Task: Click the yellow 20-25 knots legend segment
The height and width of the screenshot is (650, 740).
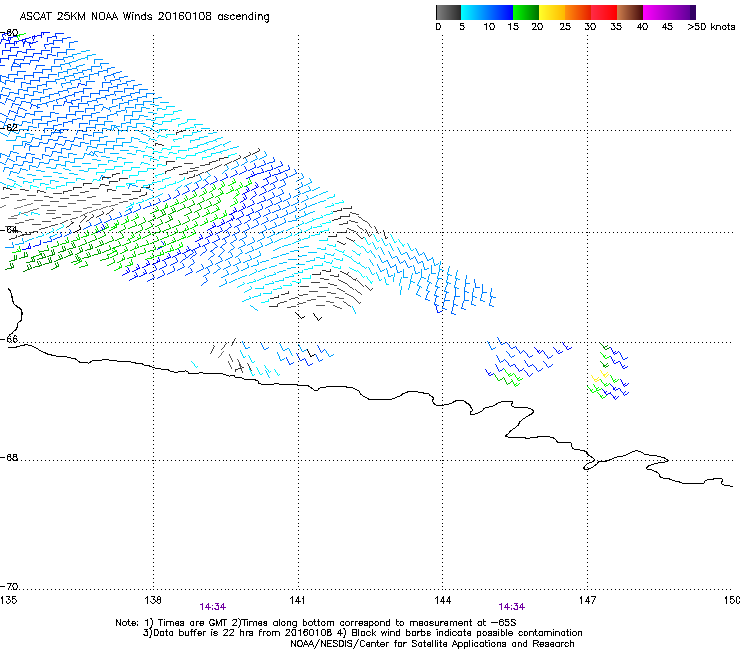Action: pos(552,12)
